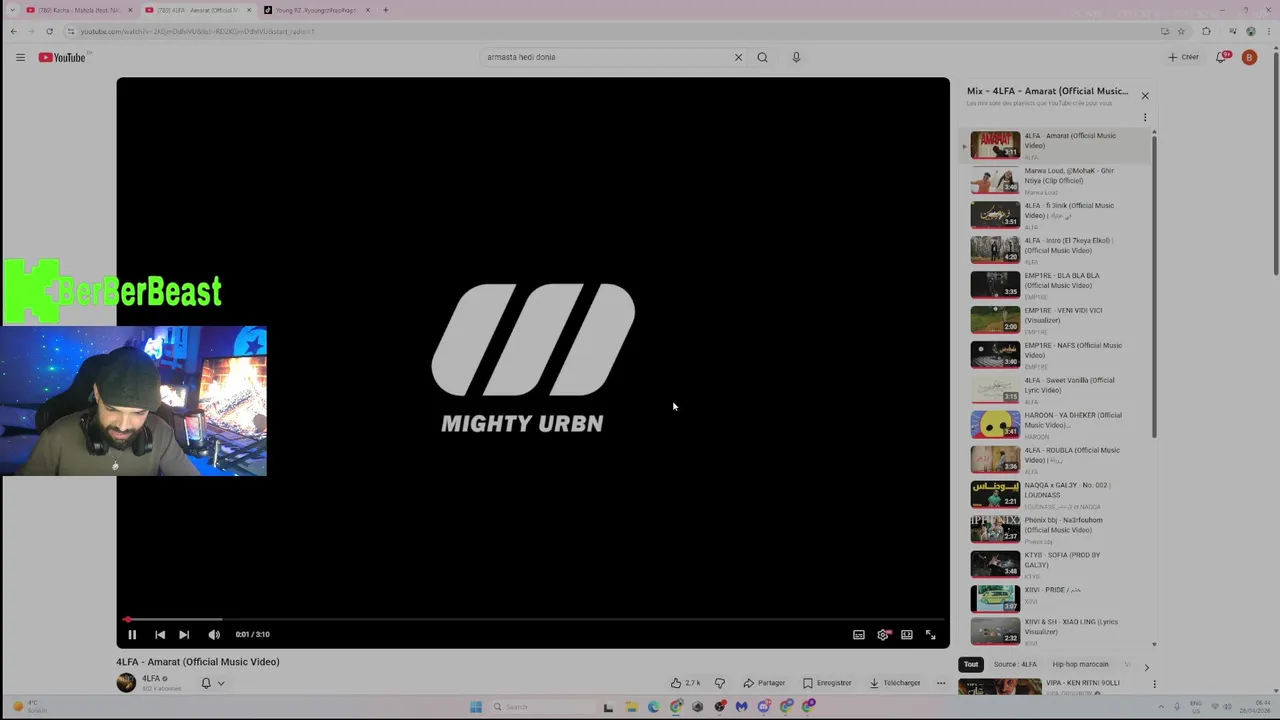Open YouTube notifications bell
This screenshot has height=720, width=1280.
click(x=1221, y=57)
